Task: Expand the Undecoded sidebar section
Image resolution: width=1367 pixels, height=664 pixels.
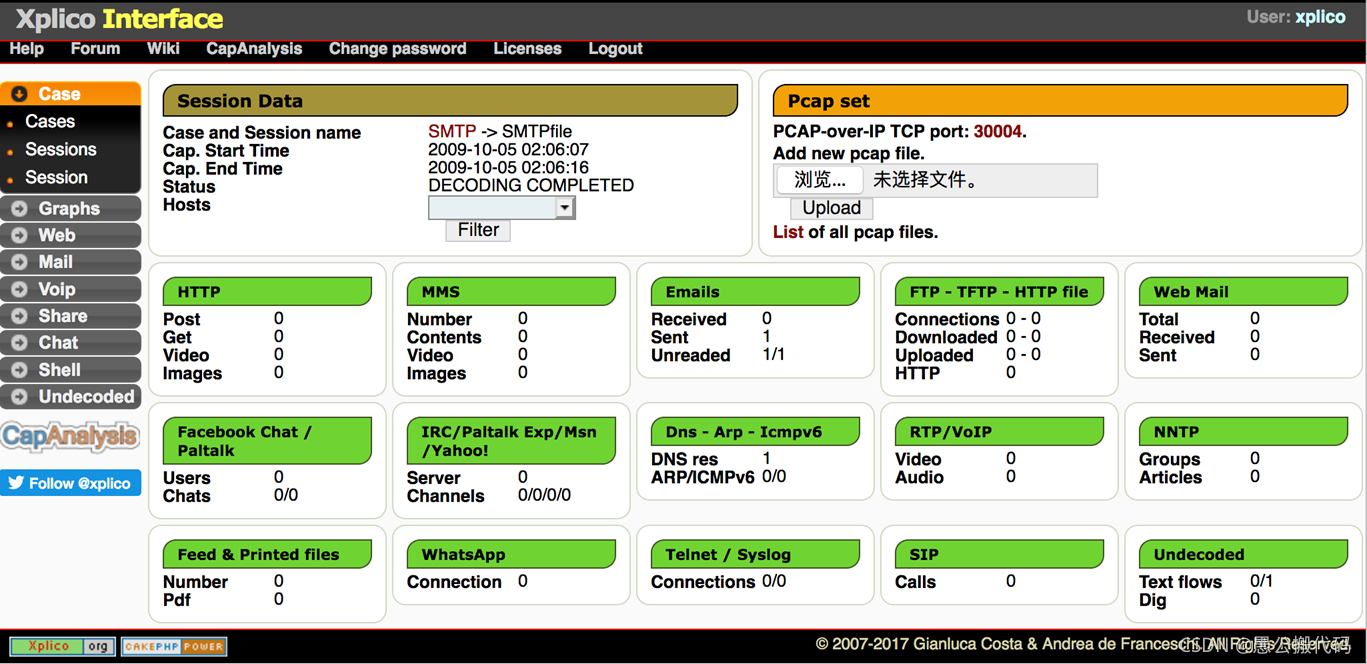Action: coord(70,396)
